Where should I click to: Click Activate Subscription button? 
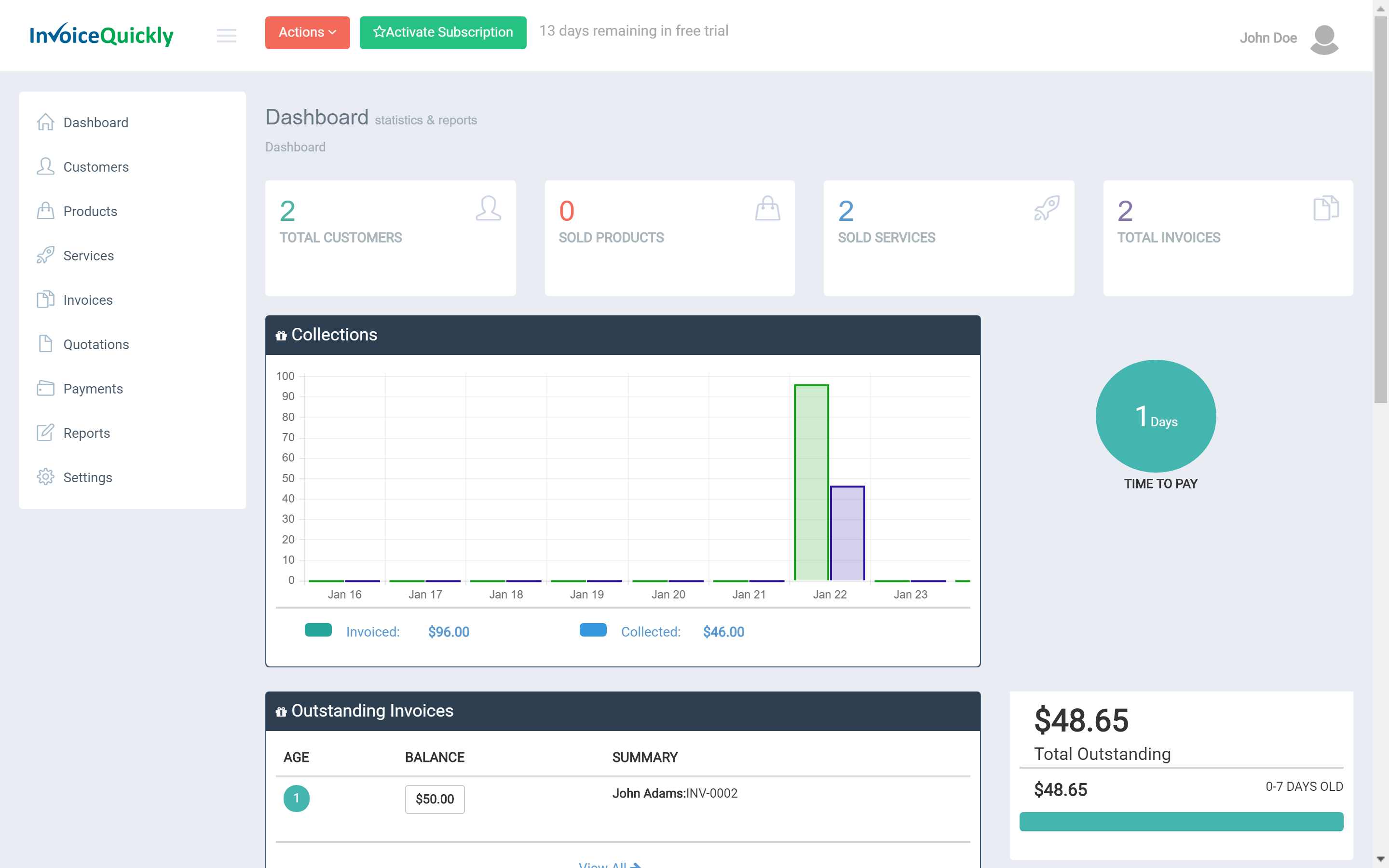pyautogui.click(x=443, y=33)
